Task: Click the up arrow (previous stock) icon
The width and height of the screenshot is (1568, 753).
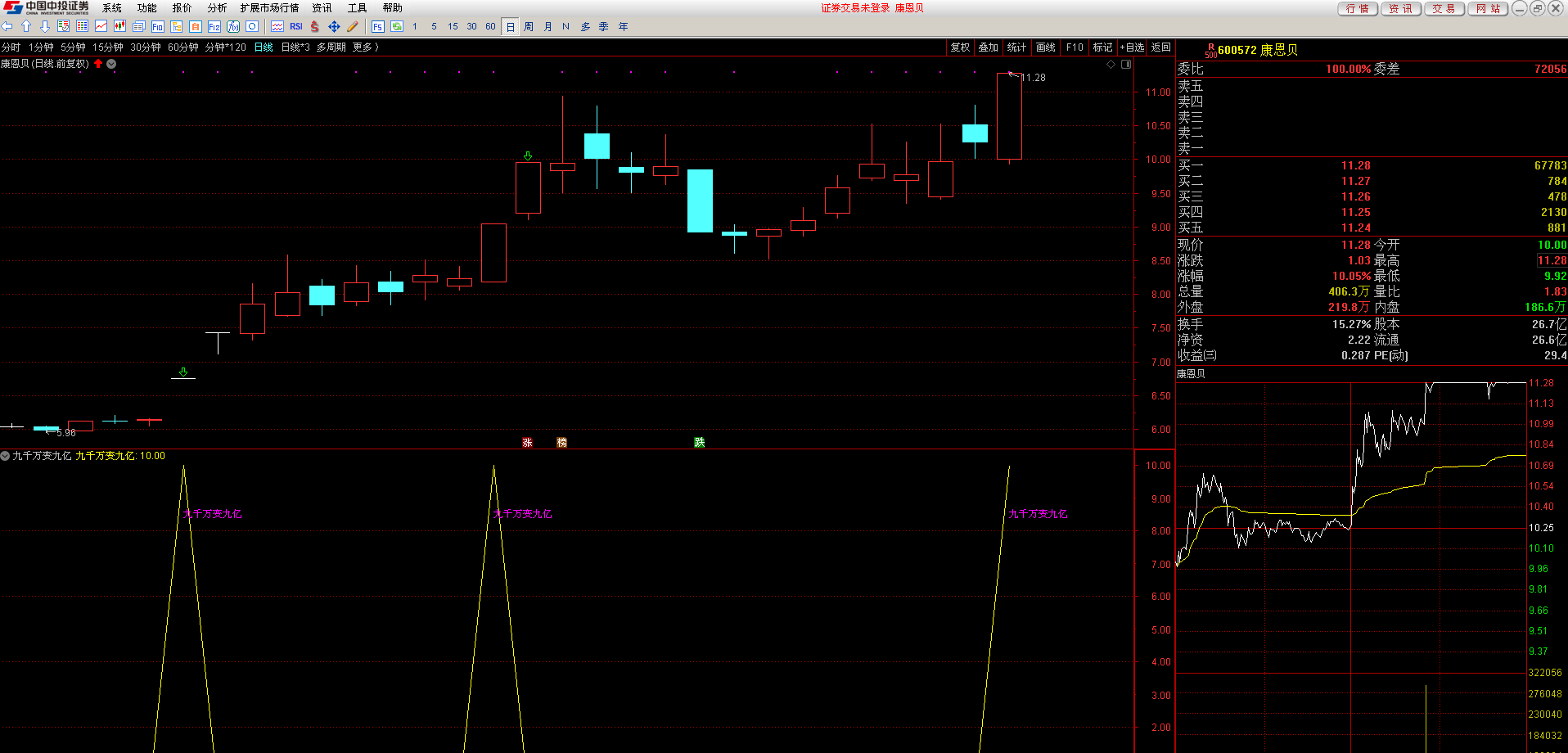Action: (x=26, y=26)
